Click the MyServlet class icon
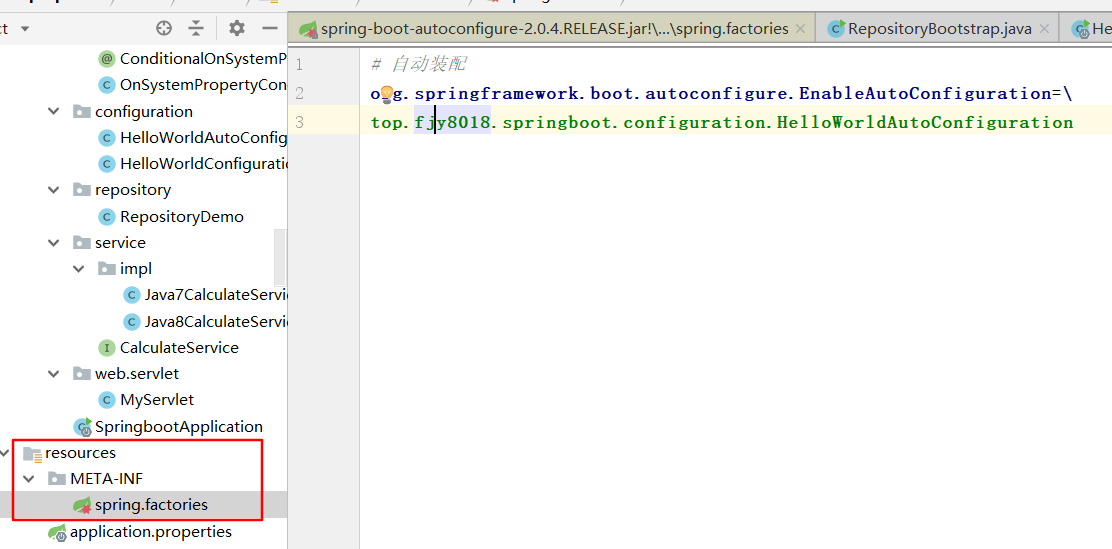The width and height of the screenshot is (1112, 549). coord(107,400)
